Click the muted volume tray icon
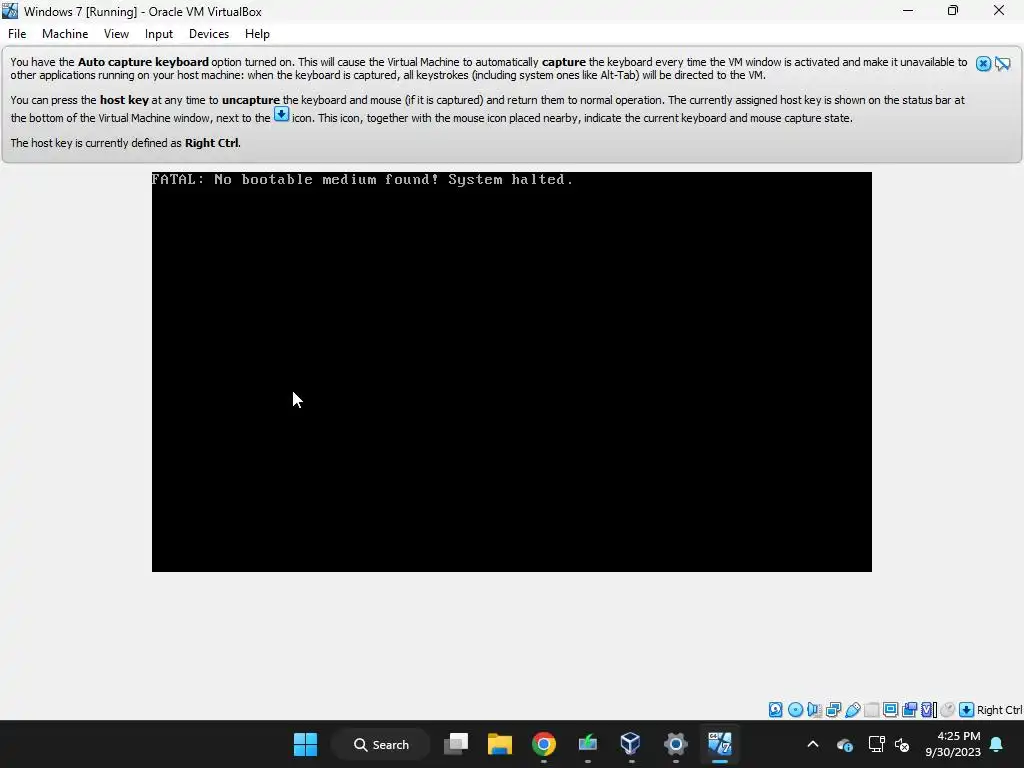 click(x=902, y=744)
